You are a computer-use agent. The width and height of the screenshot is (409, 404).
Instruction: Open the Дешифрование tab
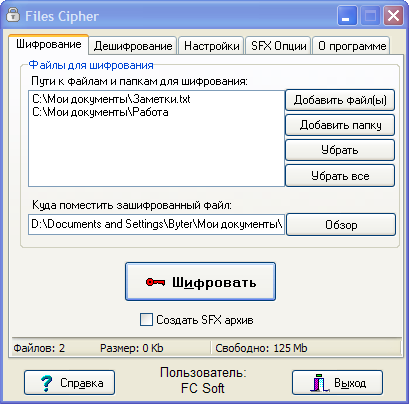click(x=133, y=46)
